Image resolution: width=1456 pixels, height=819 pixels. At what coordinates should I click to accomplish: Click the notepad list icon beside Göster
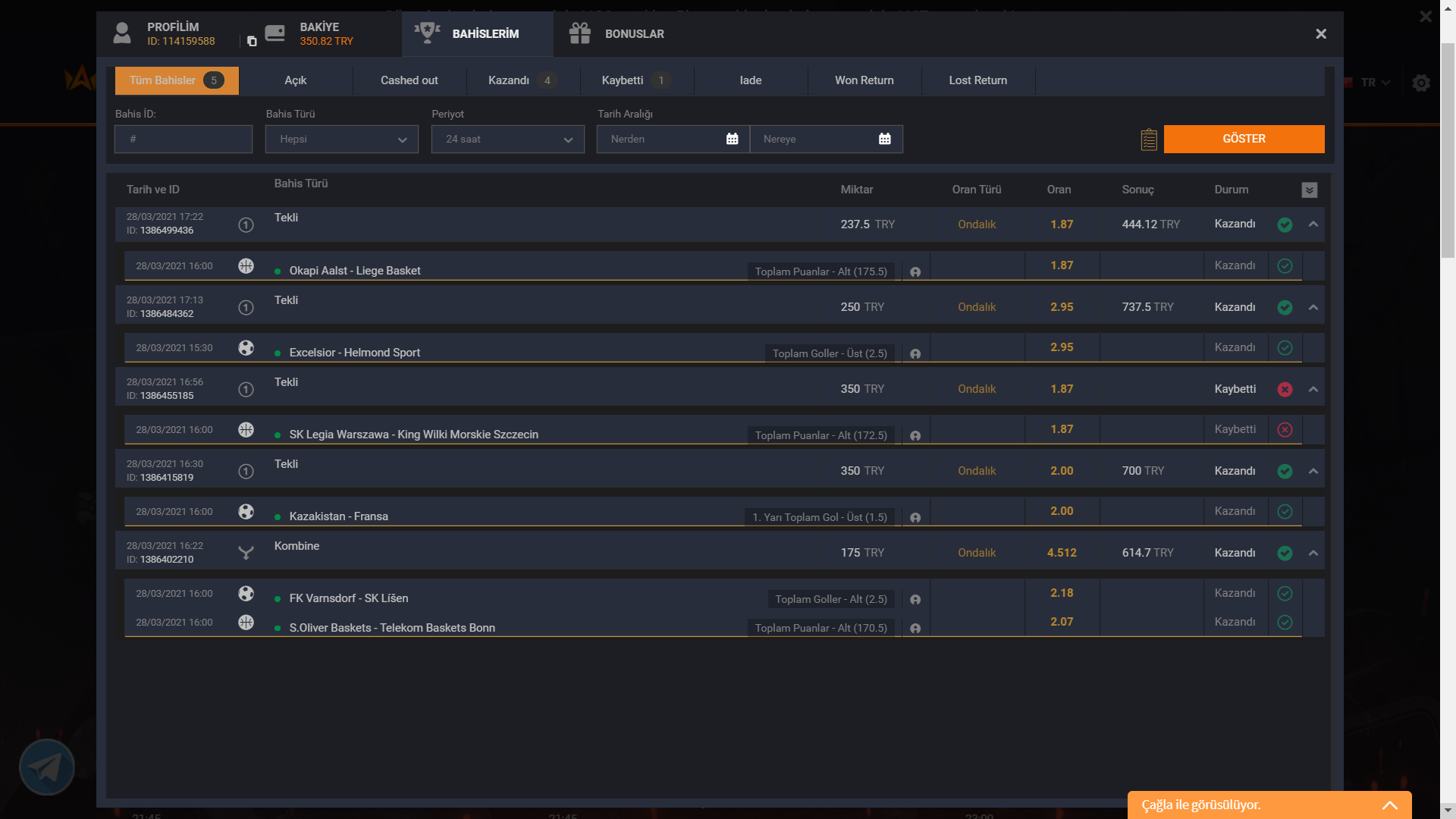(1149, 140)
